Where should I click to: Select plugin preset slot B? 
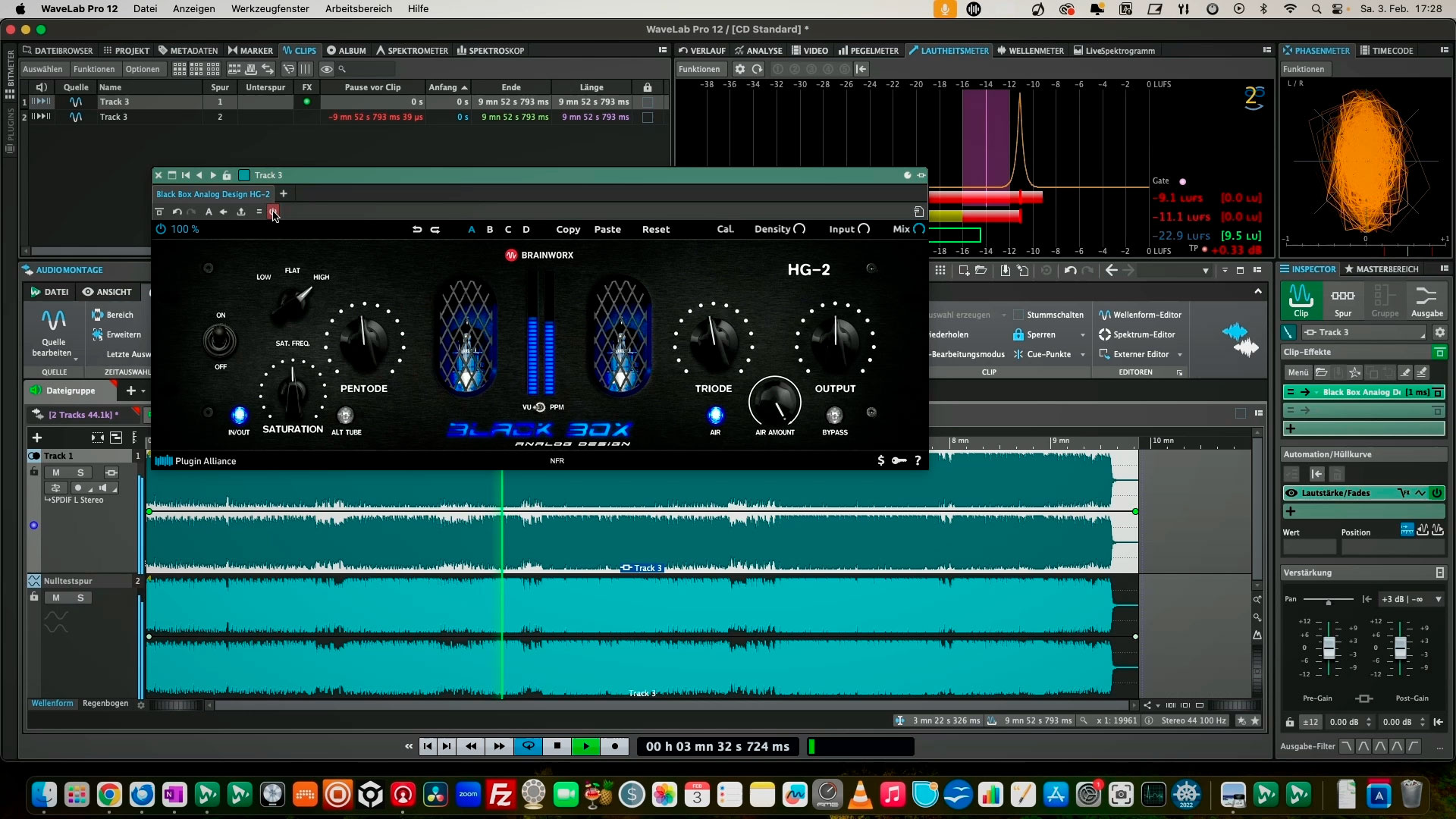490,229
